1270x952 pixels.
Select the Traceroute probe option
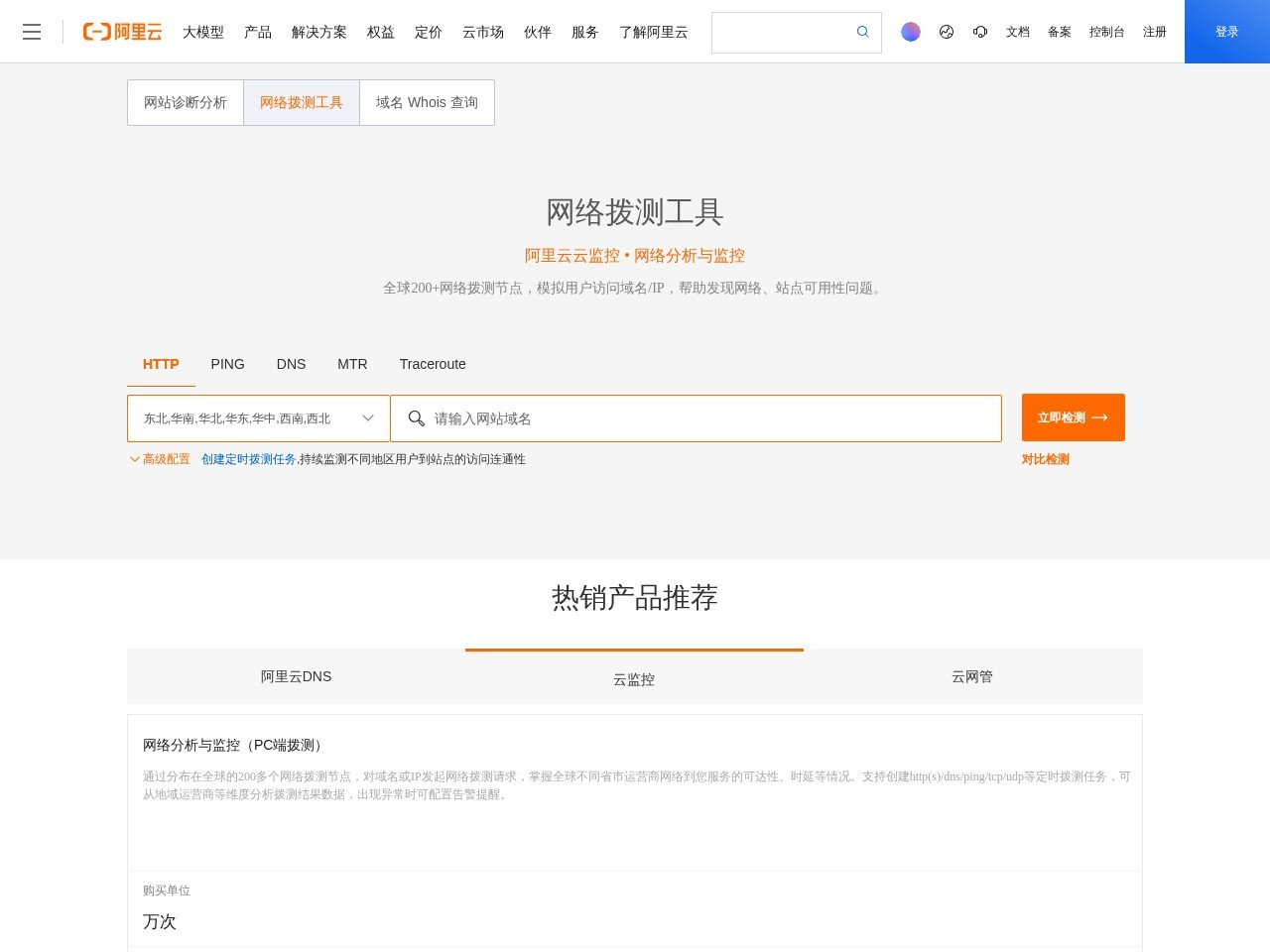[x=433, y=364]
